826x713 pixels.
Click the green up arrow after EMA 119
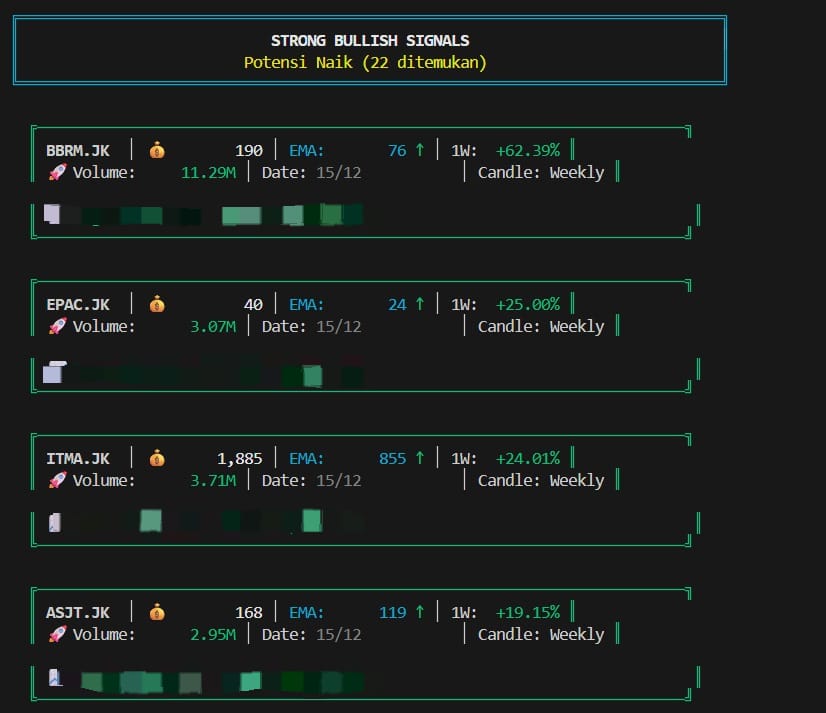coord(420,612)
